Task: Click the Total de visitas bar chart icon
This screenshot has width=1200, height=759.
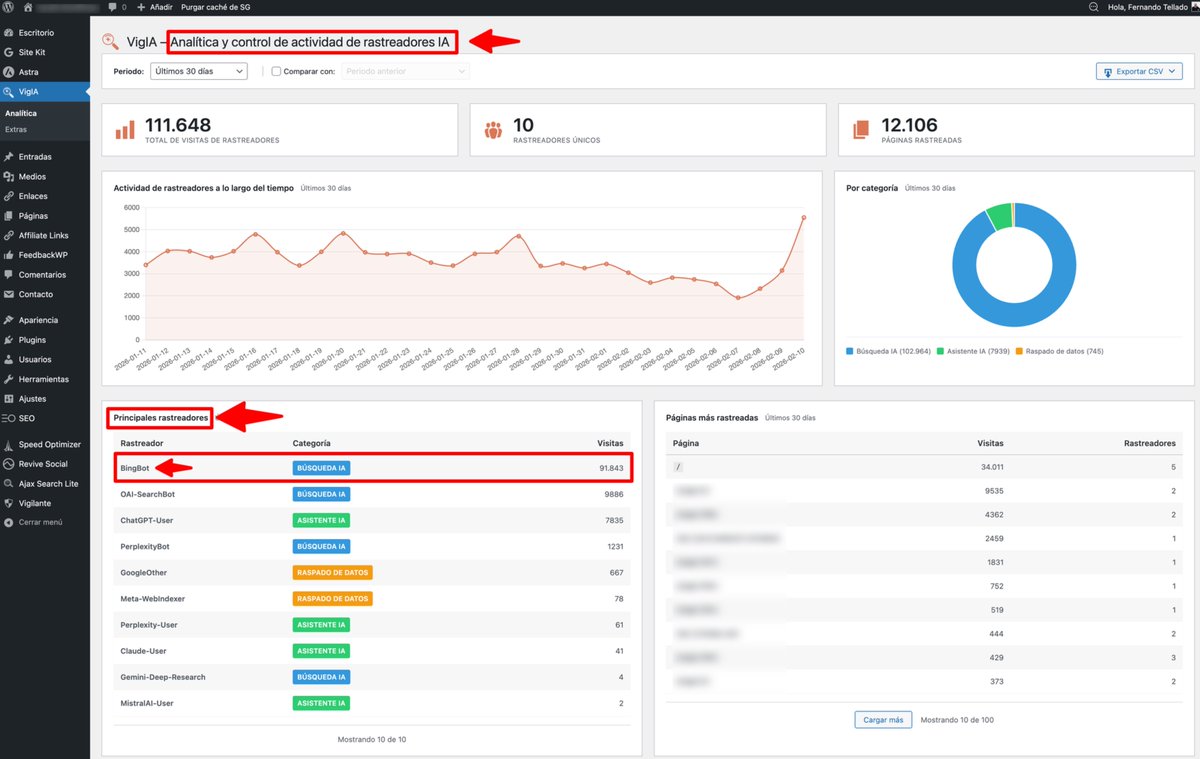Action: [x=125, y=130]
